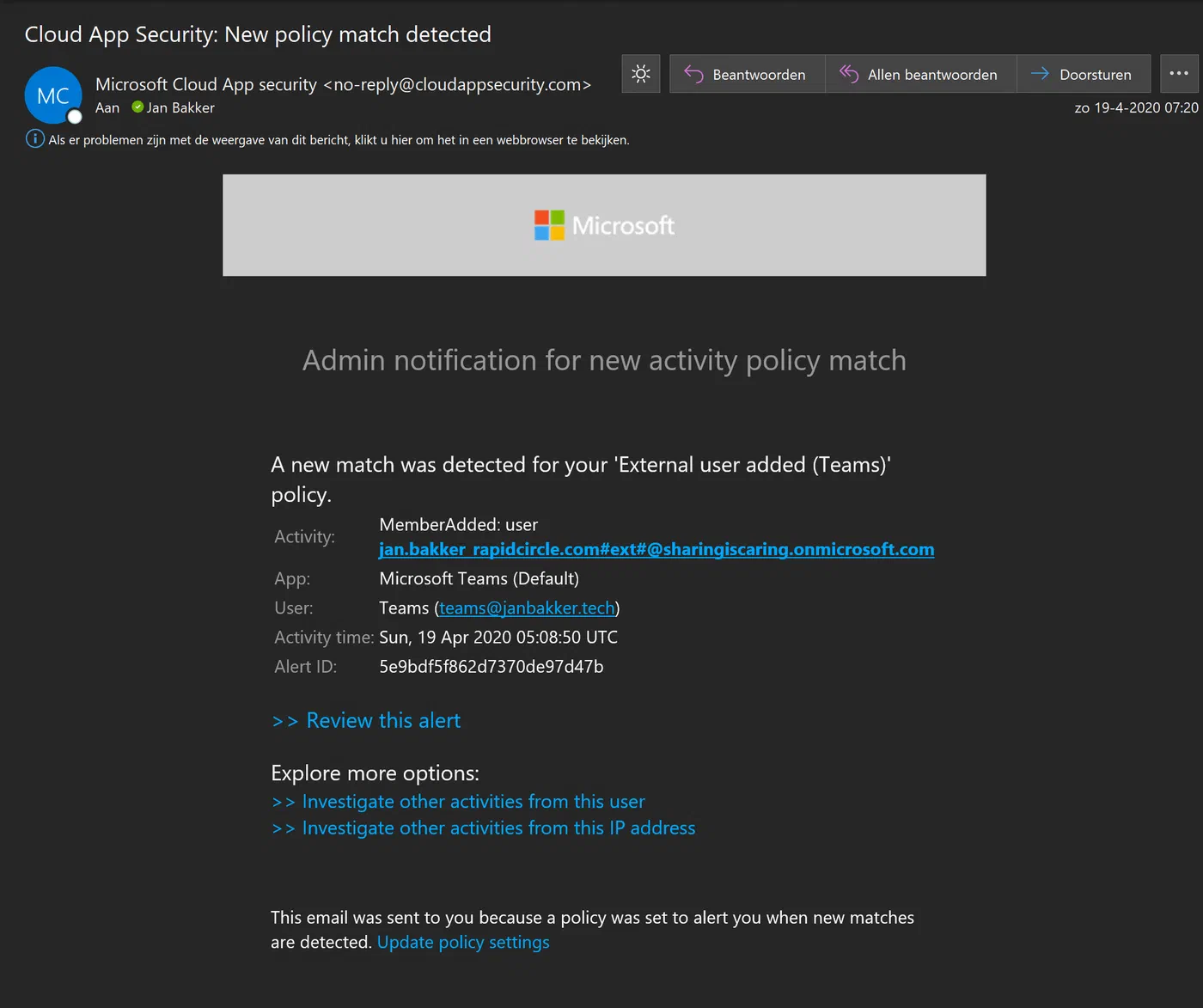The image size is (1203, 1008).
Task: Open the teams@janbakker.tech email link
Action: pos(528,608)
